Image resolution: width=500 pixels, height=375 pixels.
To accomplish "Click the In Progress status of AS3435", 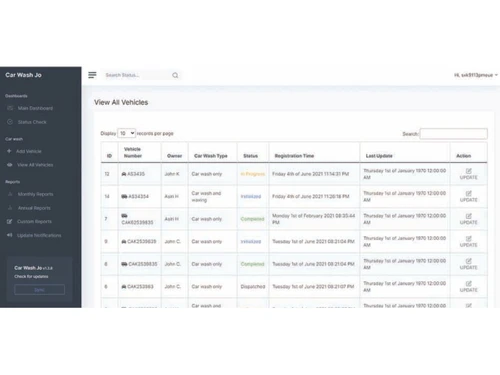I will [252, 174].
